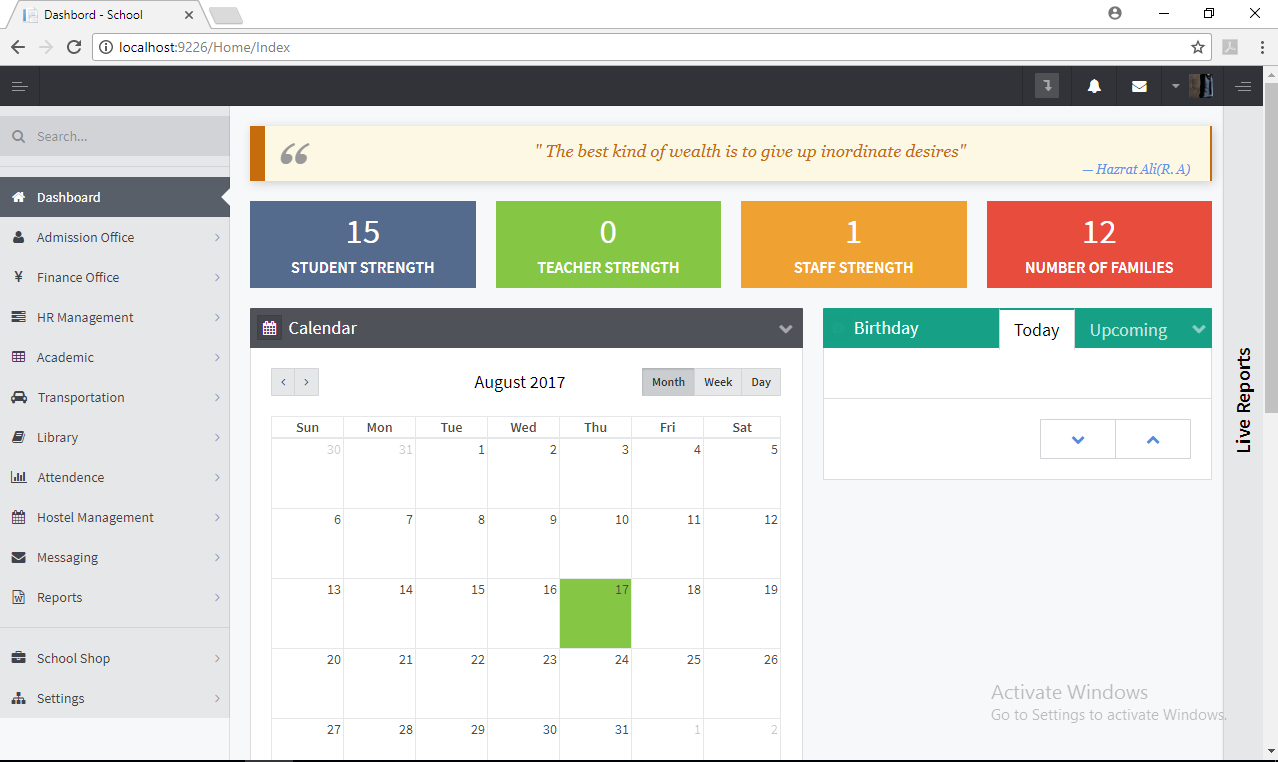
Task: Click the Library book icon
Action: pyautogui.click(x=18, y=437)
